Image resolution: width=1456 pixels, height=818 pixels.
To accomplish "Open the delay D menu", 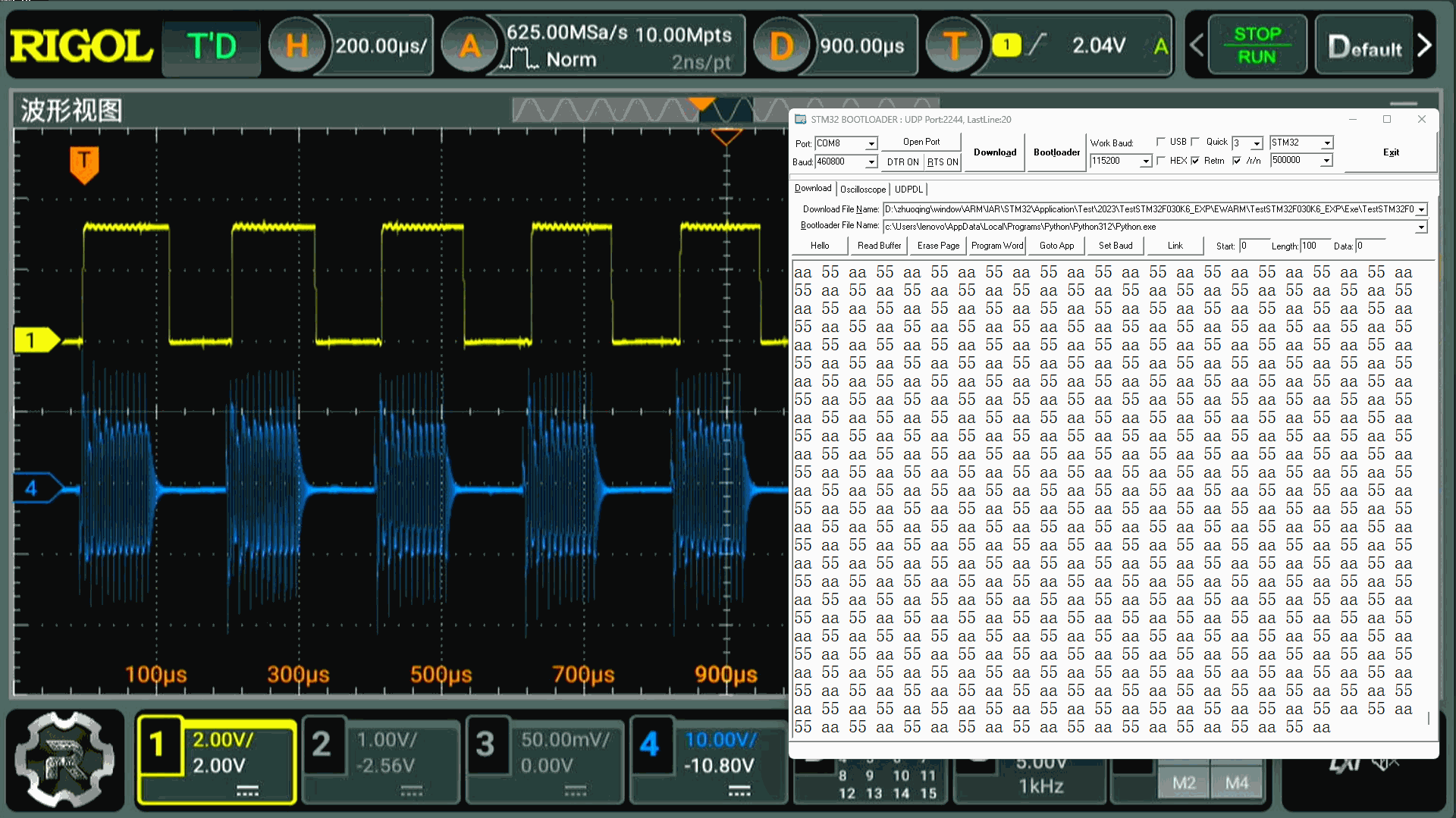I will pyautogui.click(x=781, y=46).
